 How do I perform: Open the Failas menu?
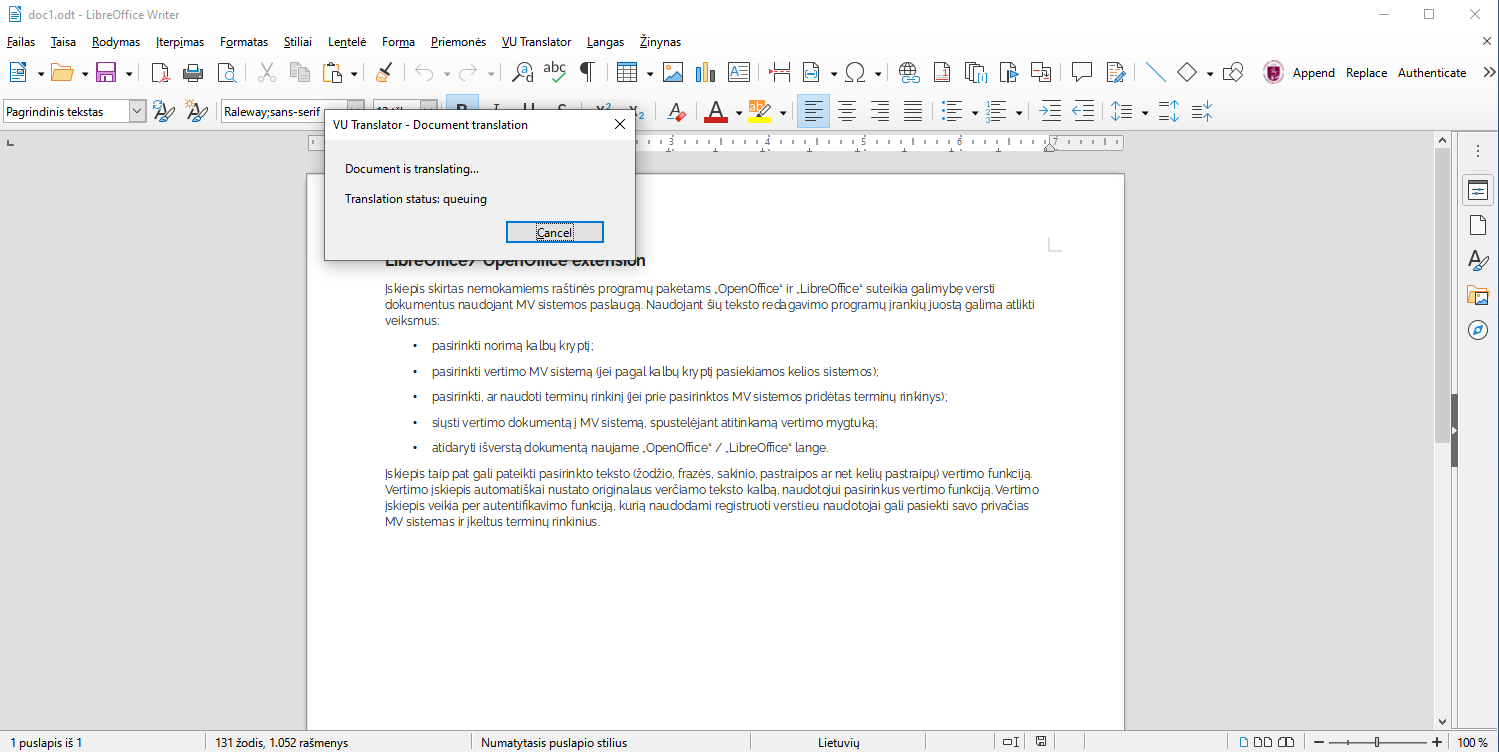coord(21,42)
